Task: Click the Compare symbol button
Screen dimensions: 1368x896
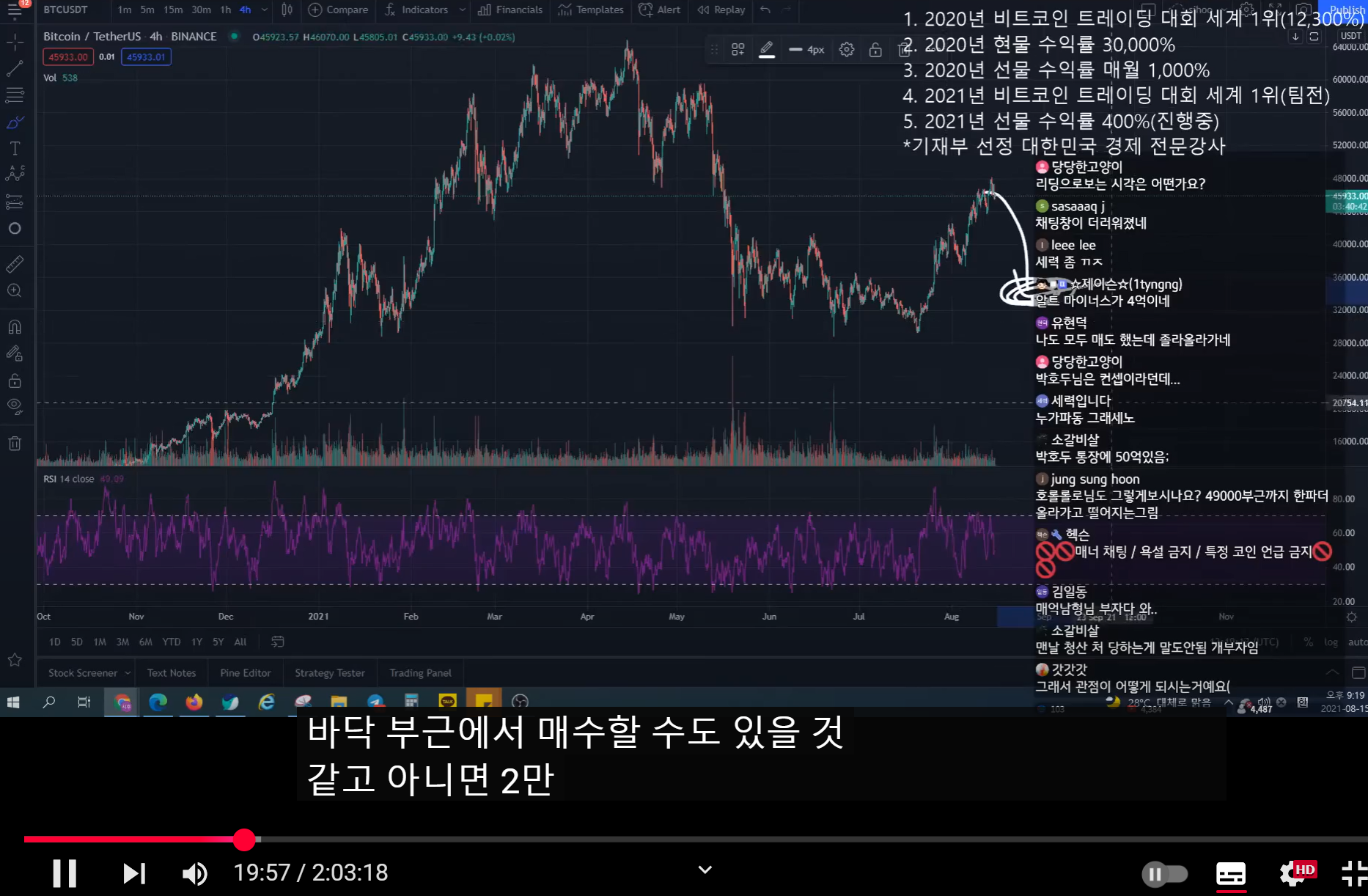Action: [x=338, y=10]
